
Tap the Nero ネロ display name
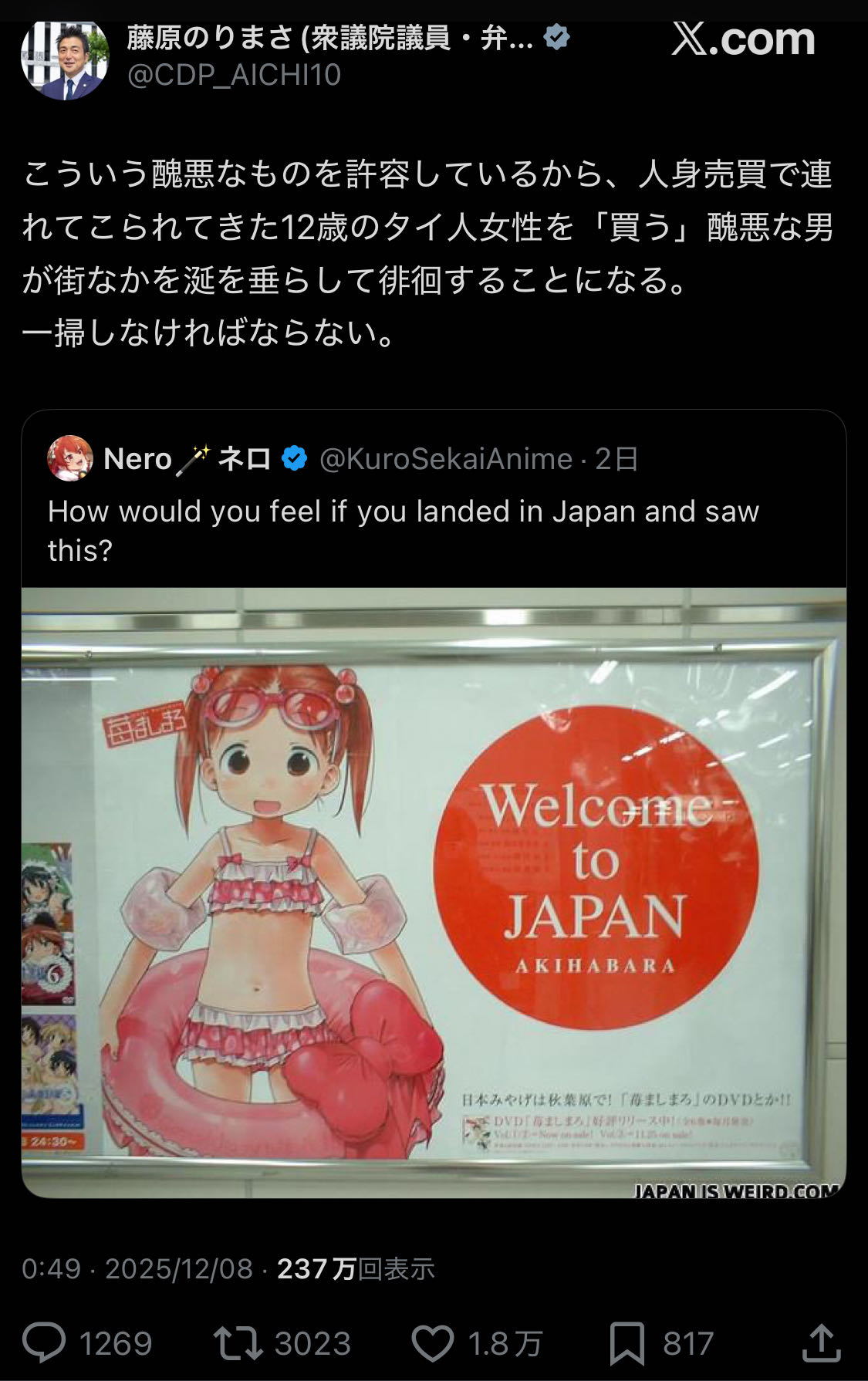[x=187, y=459]
